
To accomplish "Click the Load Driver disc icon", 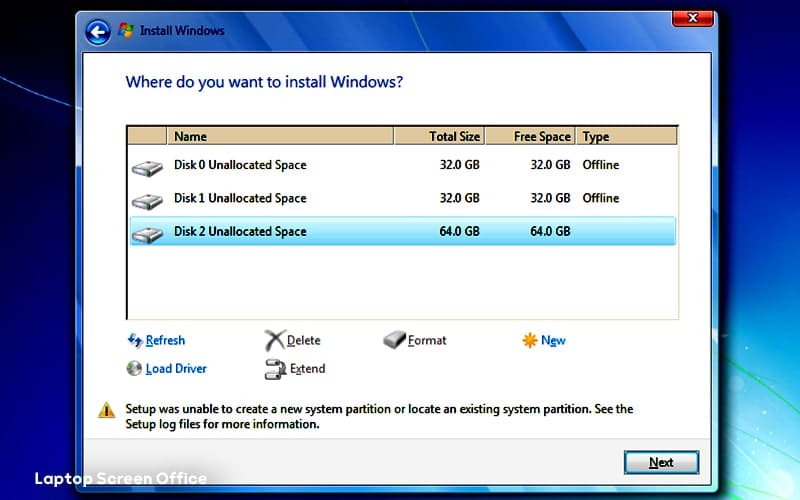I will [134, 368].
